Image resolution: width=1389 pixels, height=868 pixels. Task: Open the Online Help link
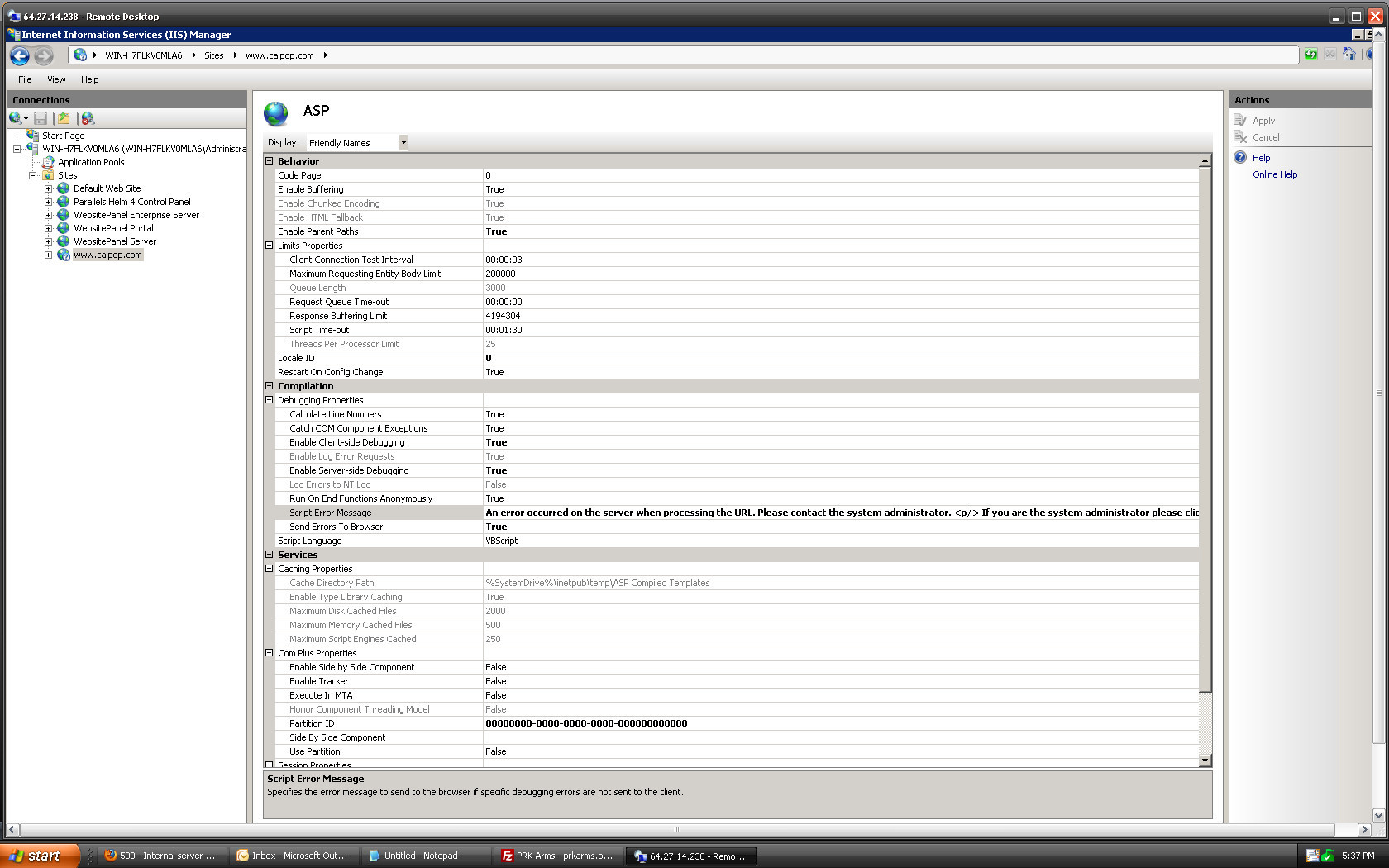tap(1275, 174)
